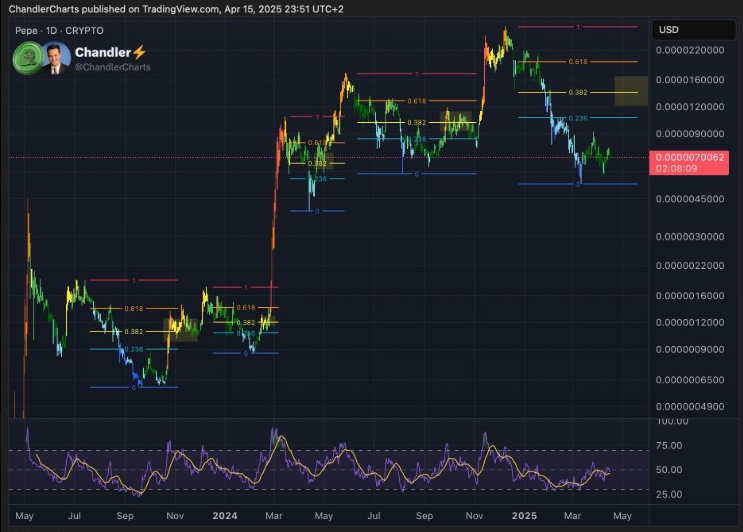743x532 pixels.
Task: Click the countdown timer 02:08:09
Action: 676,168
